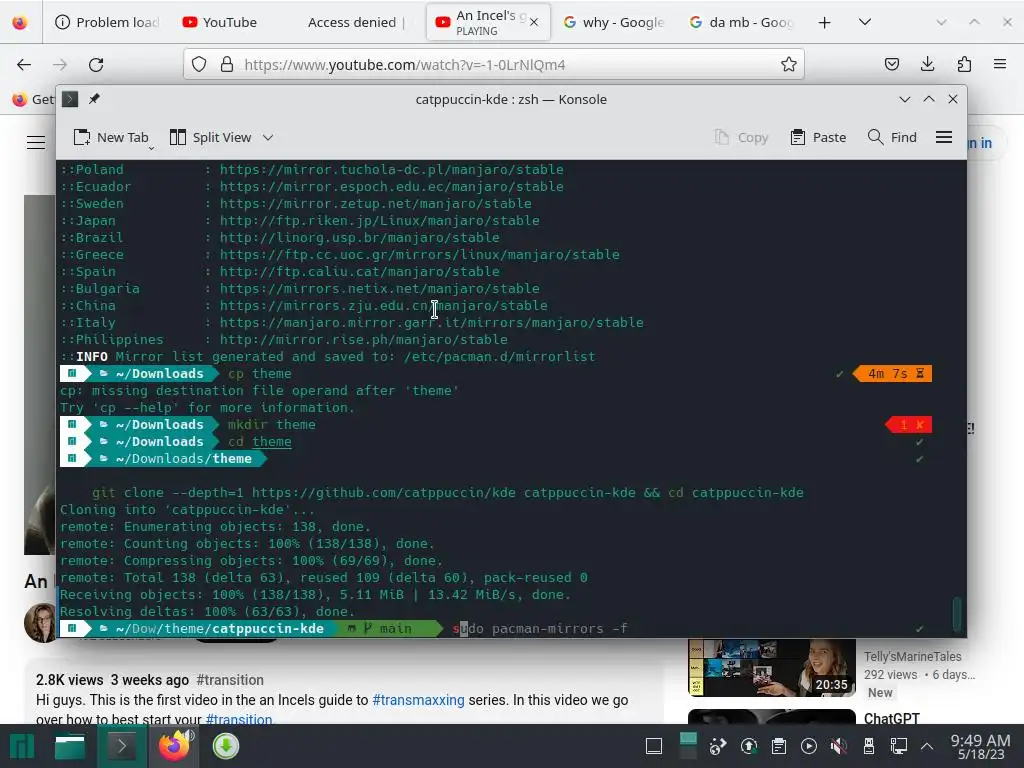Open Konsole hamburger menu
Screen dimensions: 1024x768
pyautogui.click(x=944, y=137)
